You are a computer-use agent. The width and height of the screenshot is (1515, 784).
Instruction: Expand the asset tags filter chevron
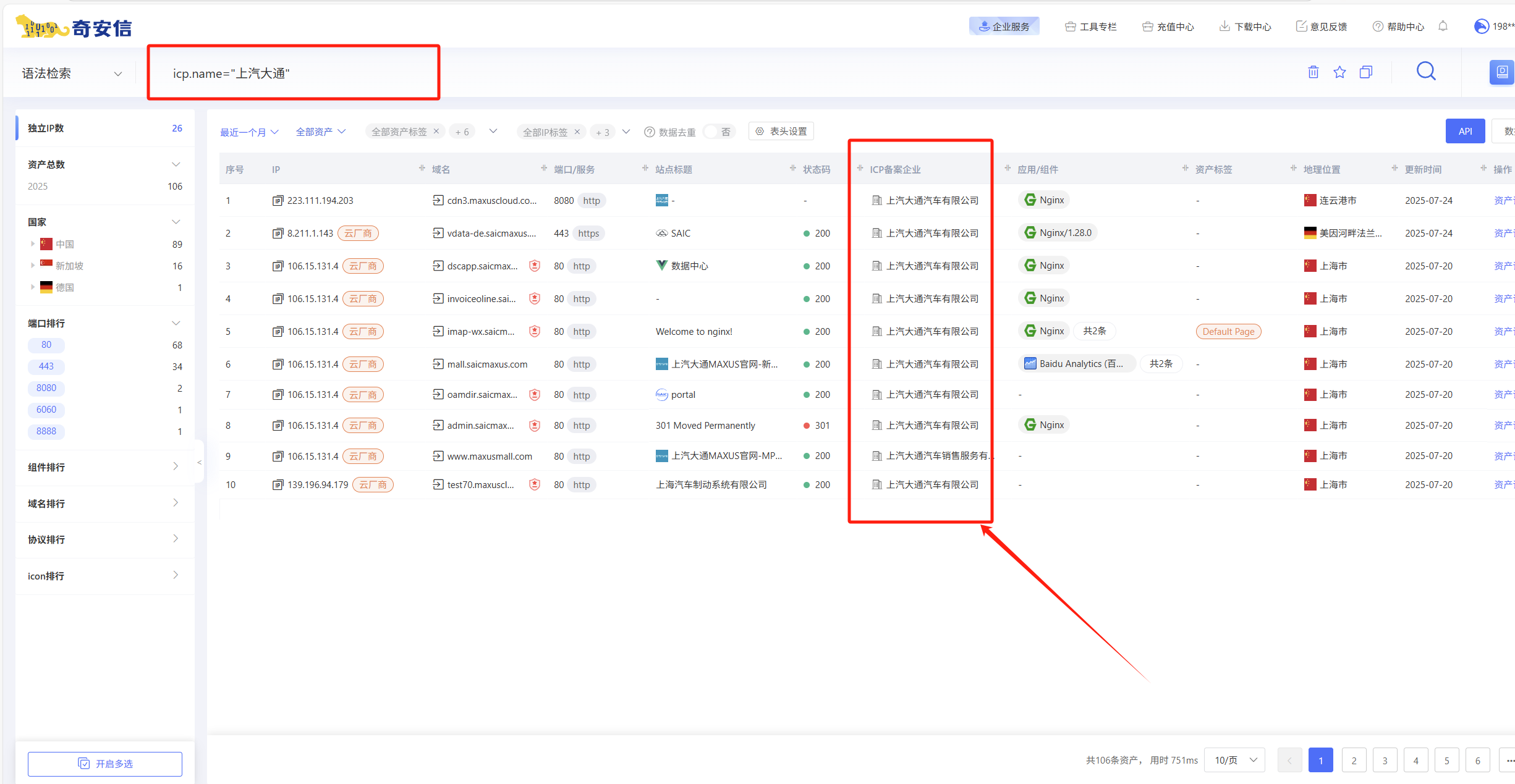[x=493, y=131]
